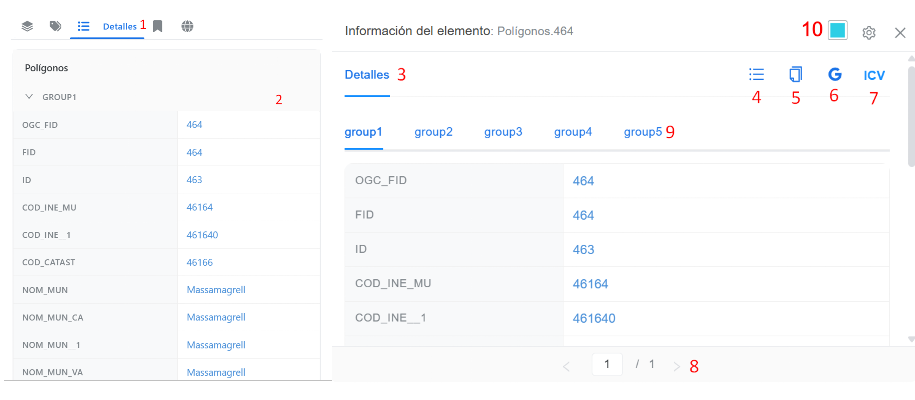Click the cyan highlight color swatch
This screenshot has height=400, width=915.
pos(838,30)
